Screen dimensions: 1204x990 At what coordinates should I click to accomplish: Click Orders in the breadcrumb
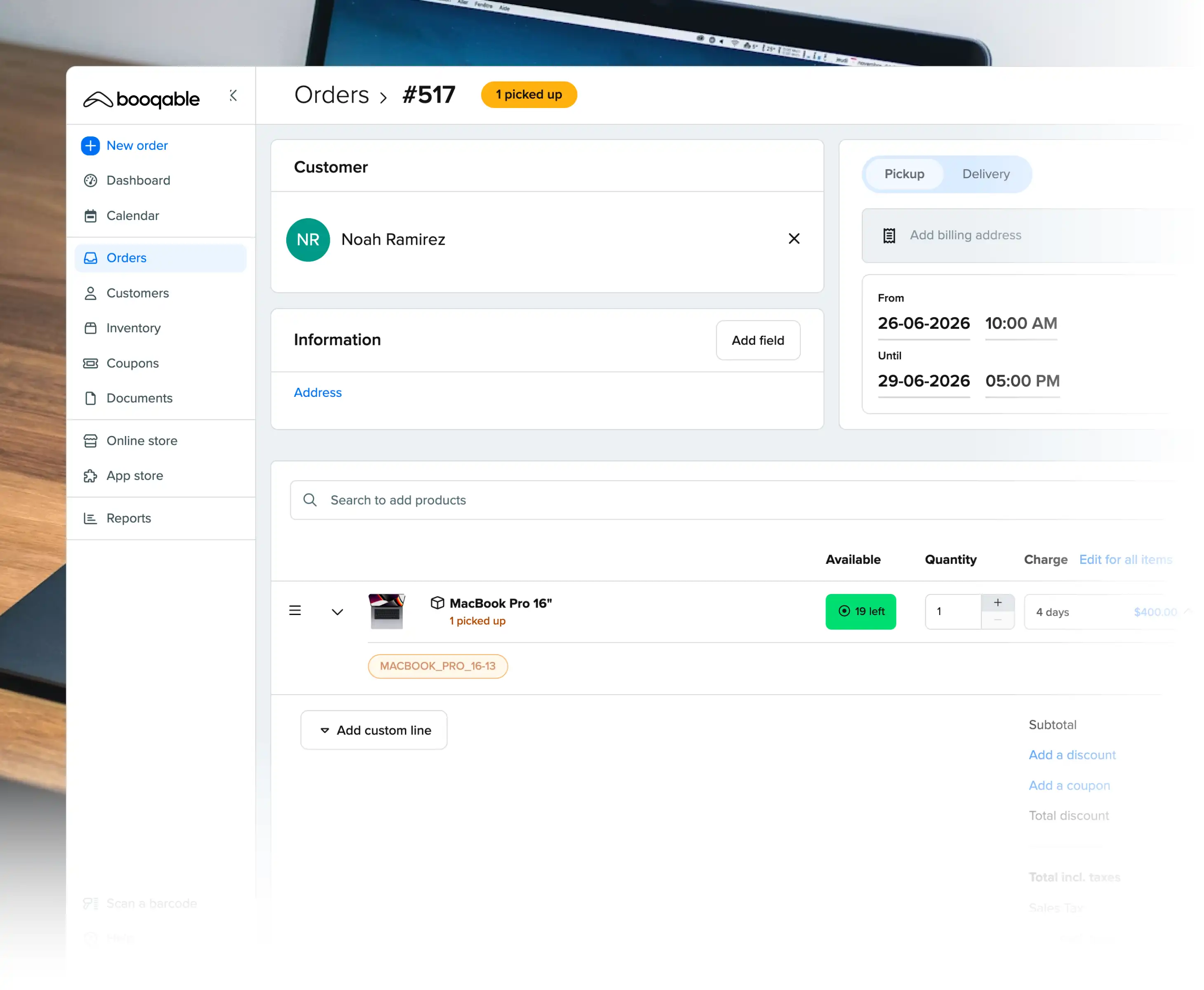(332, 94)
